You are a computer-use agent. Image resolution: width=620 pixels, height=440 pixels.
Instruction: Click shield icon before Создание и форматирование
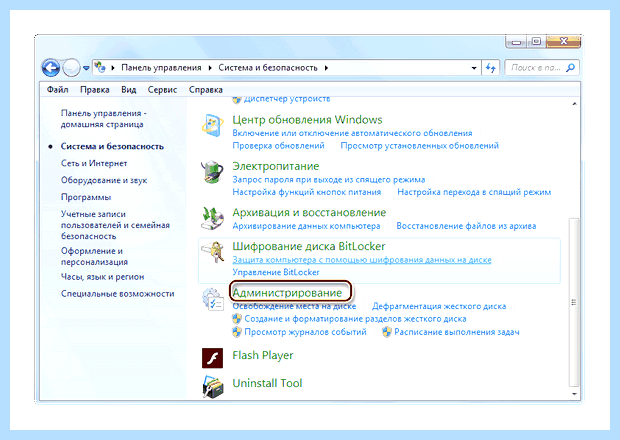click(237, 319)
